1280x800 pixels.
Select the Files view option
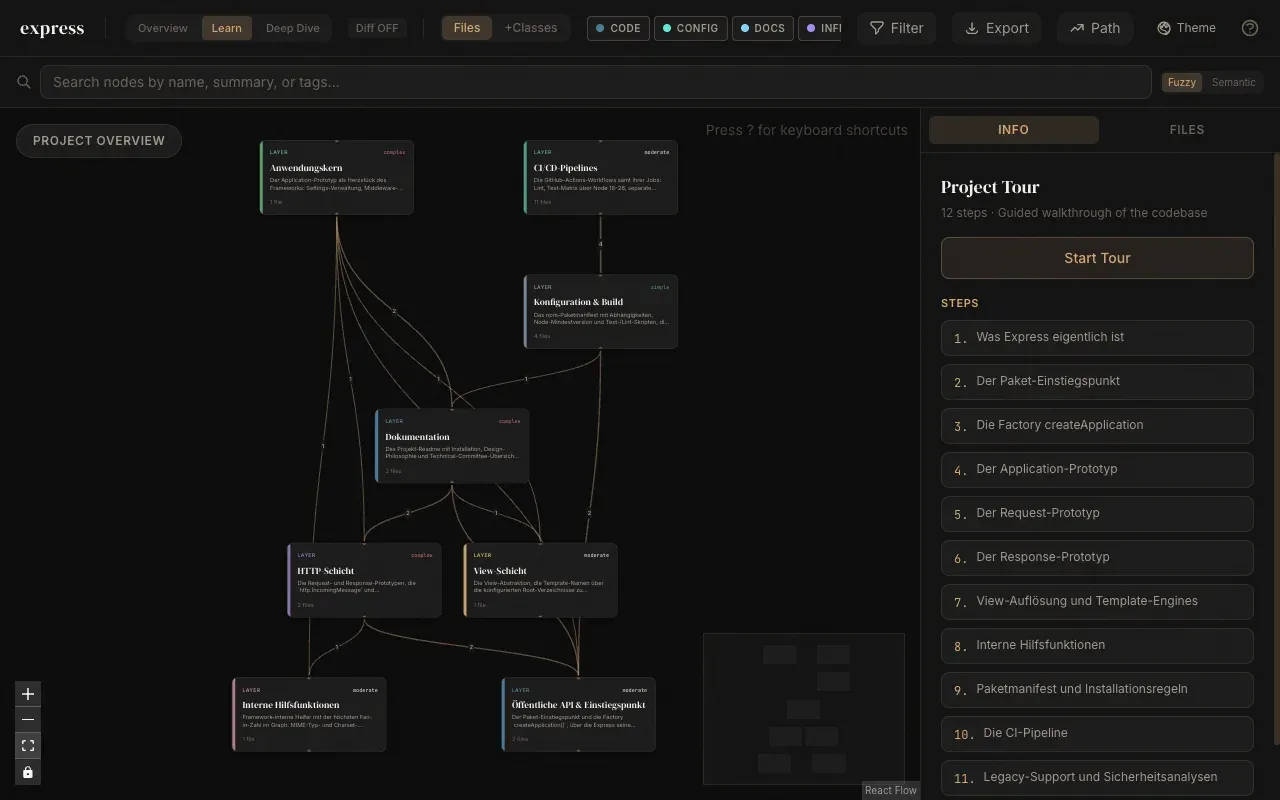pos(467,28)
